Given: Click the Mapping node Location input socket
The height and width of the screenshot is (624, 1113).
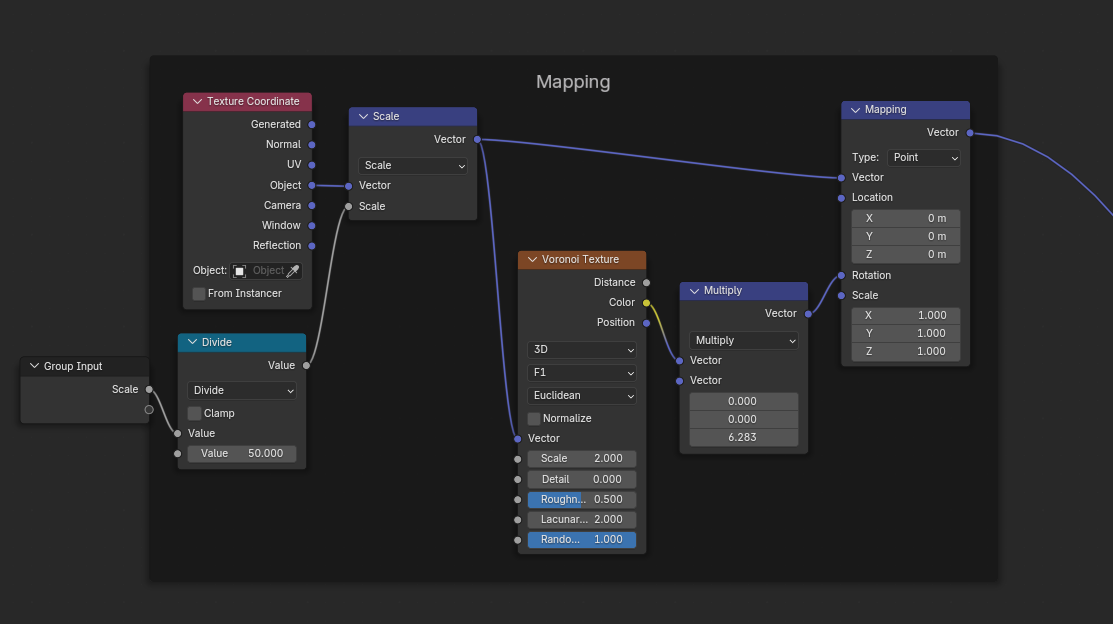Looking at the screenshot, I should [841, 198].
